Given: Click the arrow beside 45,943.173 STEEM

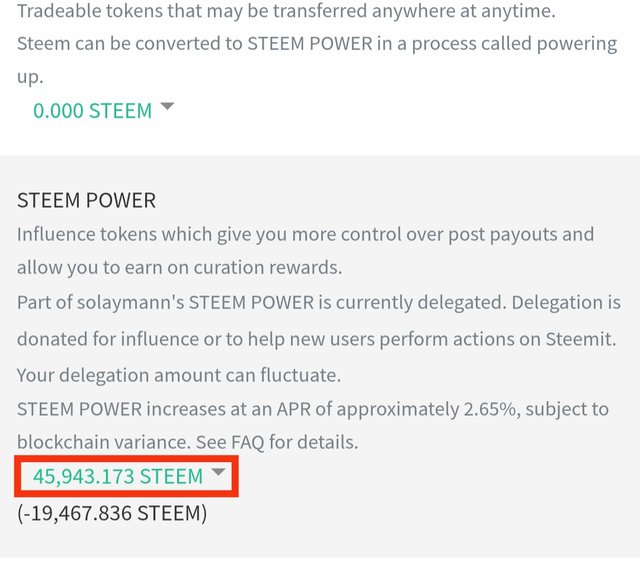Looking at the screenshot, I should [x=217, y=475].
